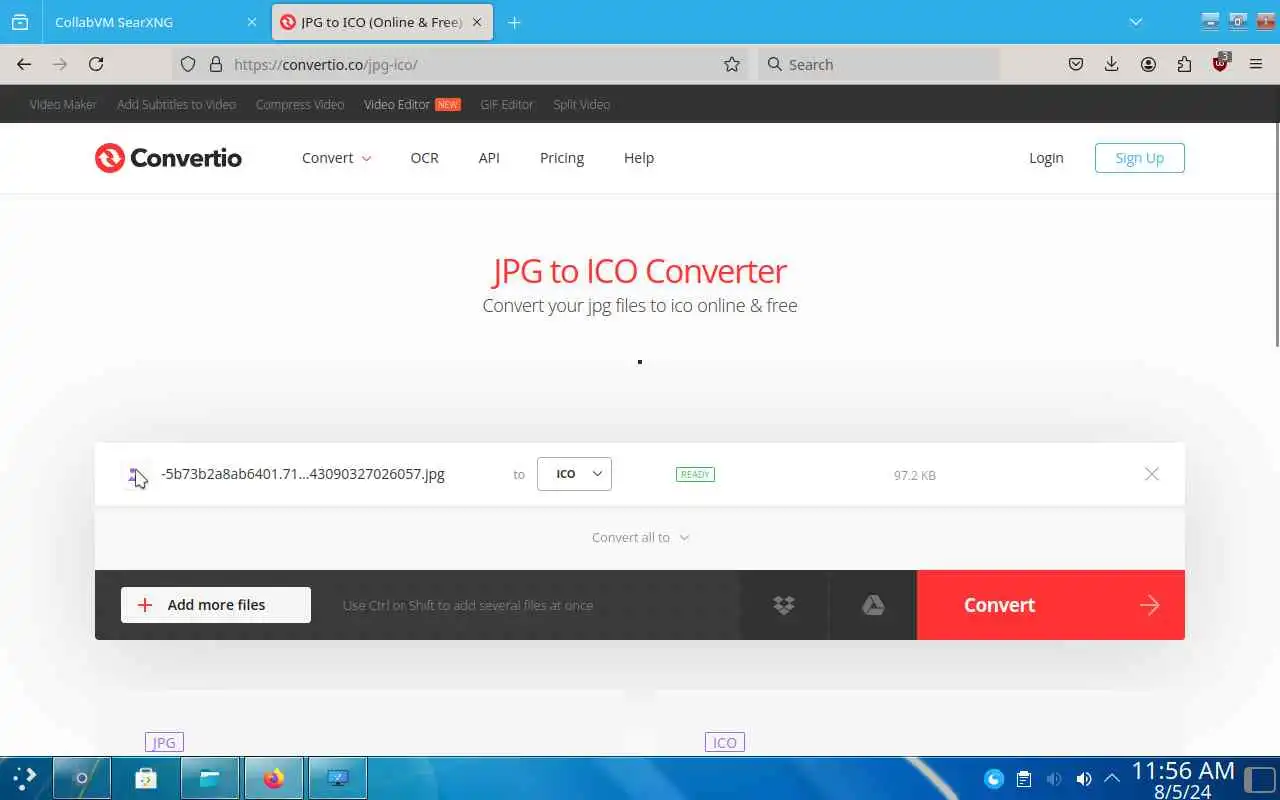Open the API page
Screen dimensions: 1280x800
pos(489,158)
